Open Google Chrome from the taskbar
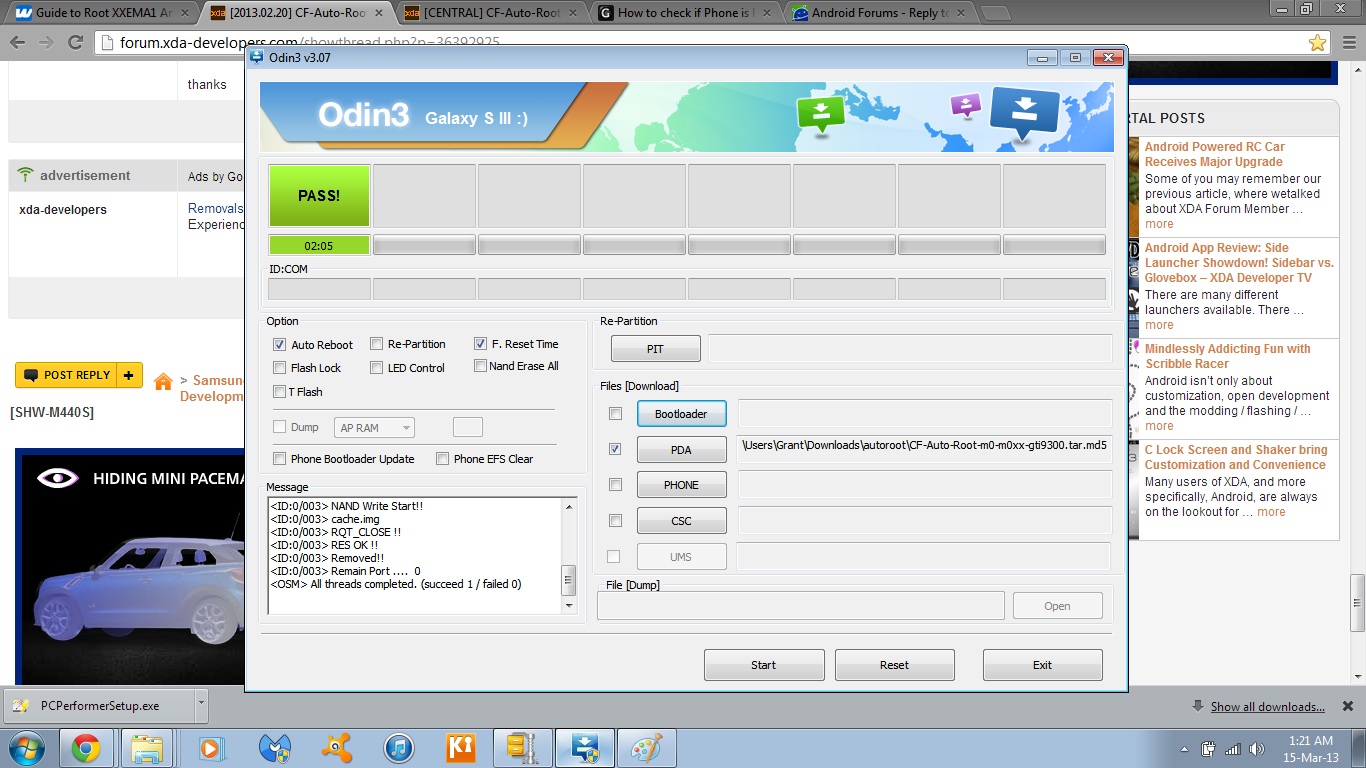Viewport: 1366px width, 768px height. (86, 748)
